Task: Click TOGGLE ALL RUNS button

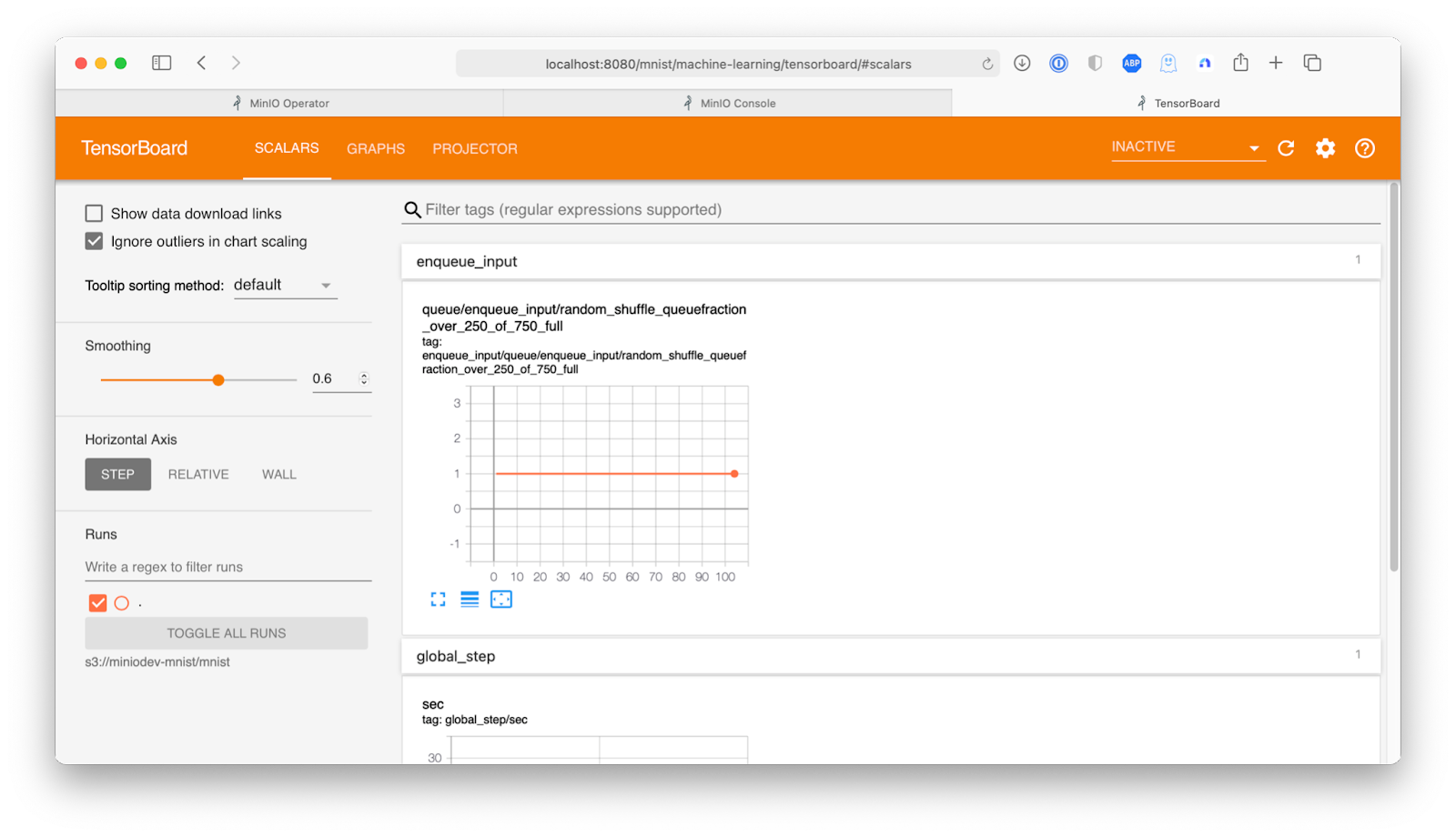Action: [x=227, y=633]
